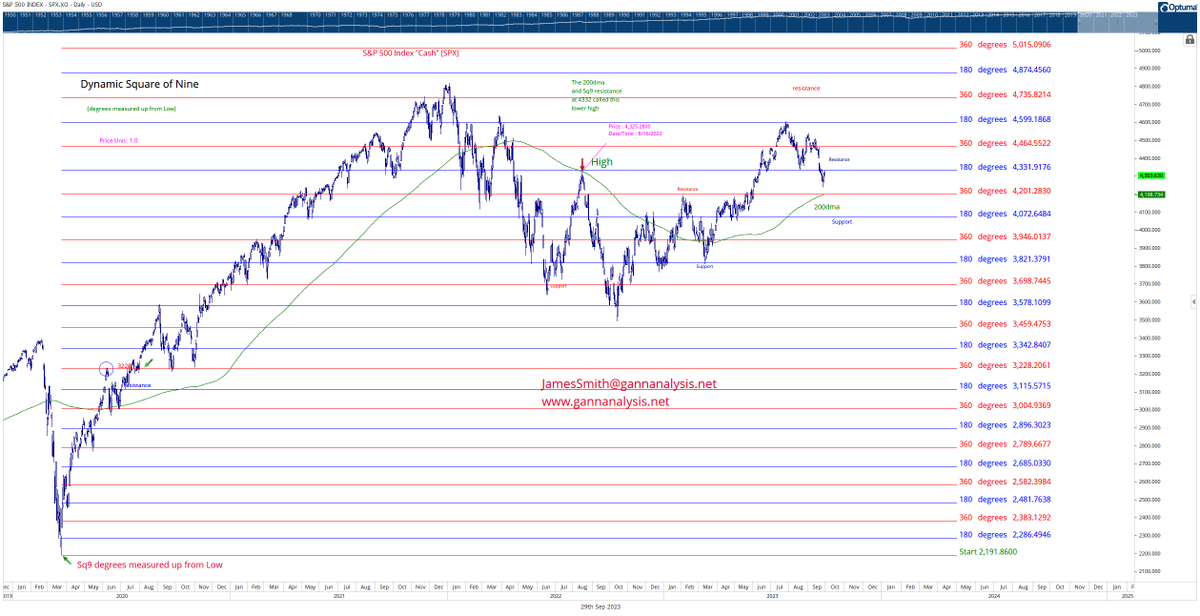Viewport: 1200px width, 616px height.
Task: Click the '29th Sep 2023' date at bottom
Action: point(600,608)
